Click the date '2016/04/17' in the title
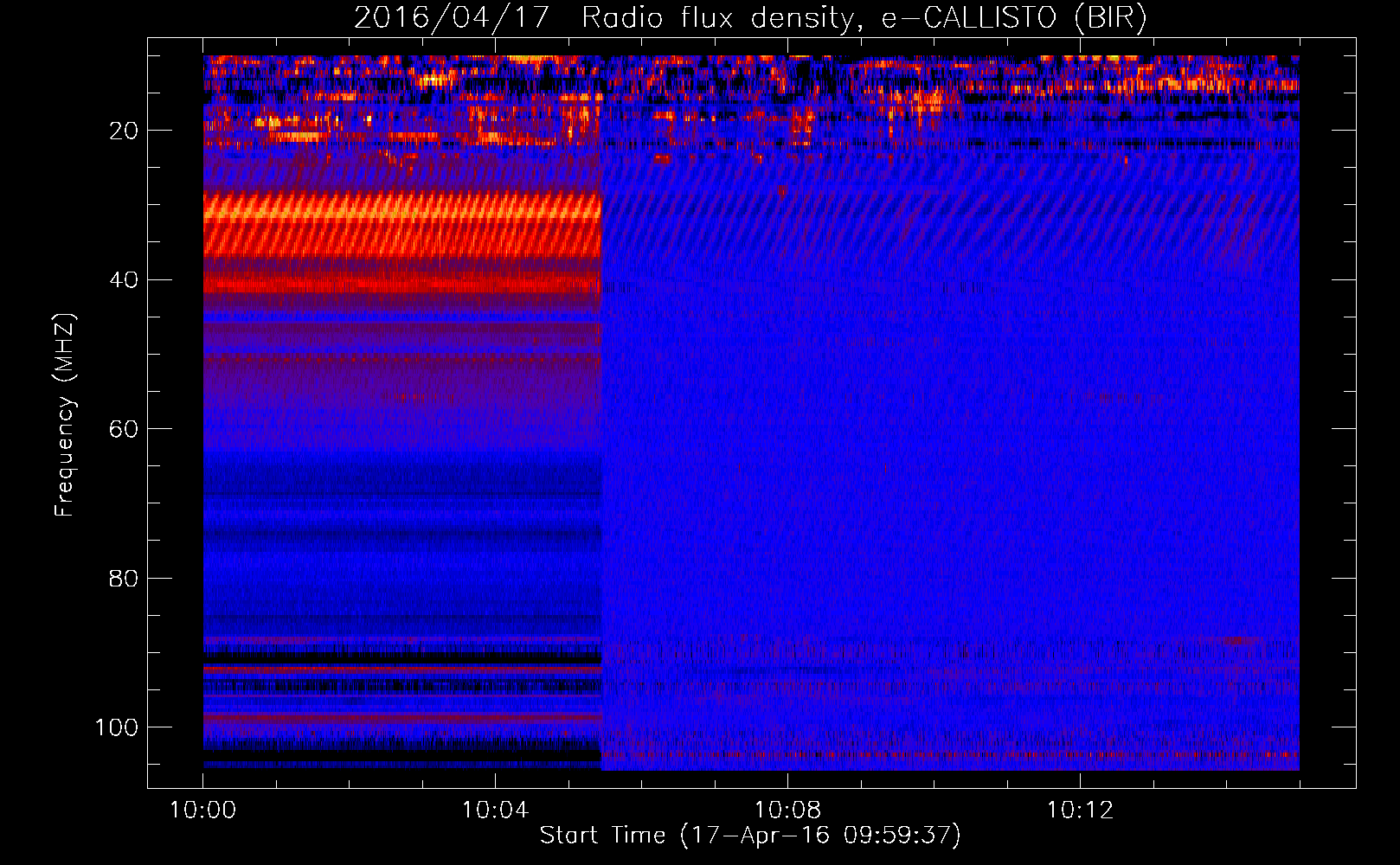The height and width of the screenshot is (865, 1400). [x=451, y=18]
